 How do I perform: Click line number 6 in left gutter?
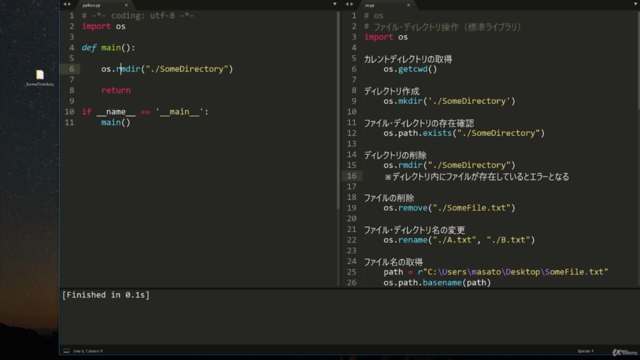(71, 69)
